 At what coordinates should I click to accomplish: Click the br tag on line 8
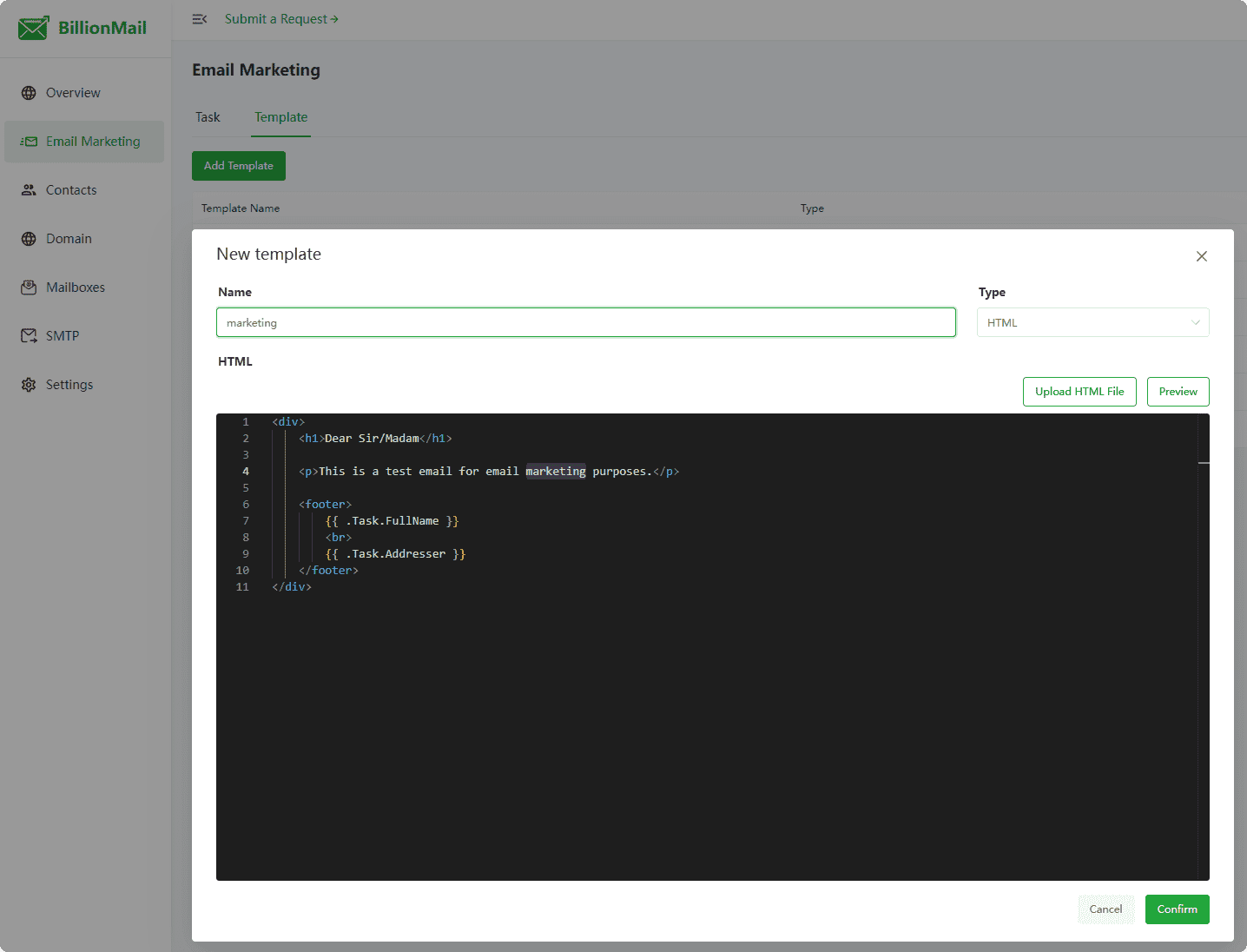coord(338,538)
